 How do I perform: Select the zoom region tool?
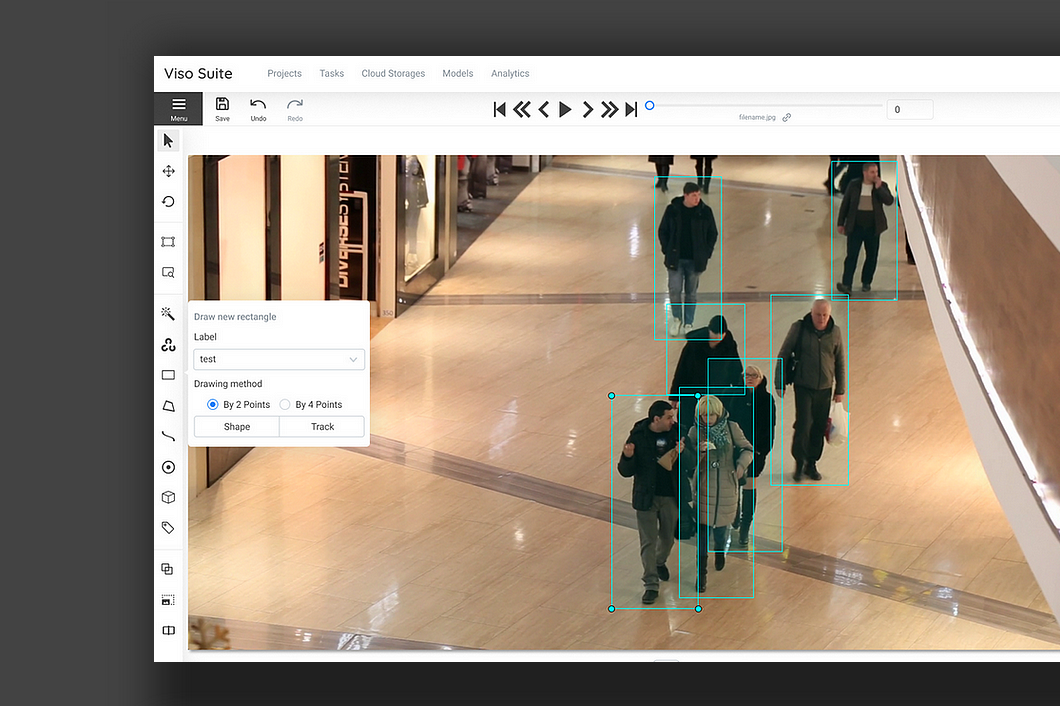[168, 273]
